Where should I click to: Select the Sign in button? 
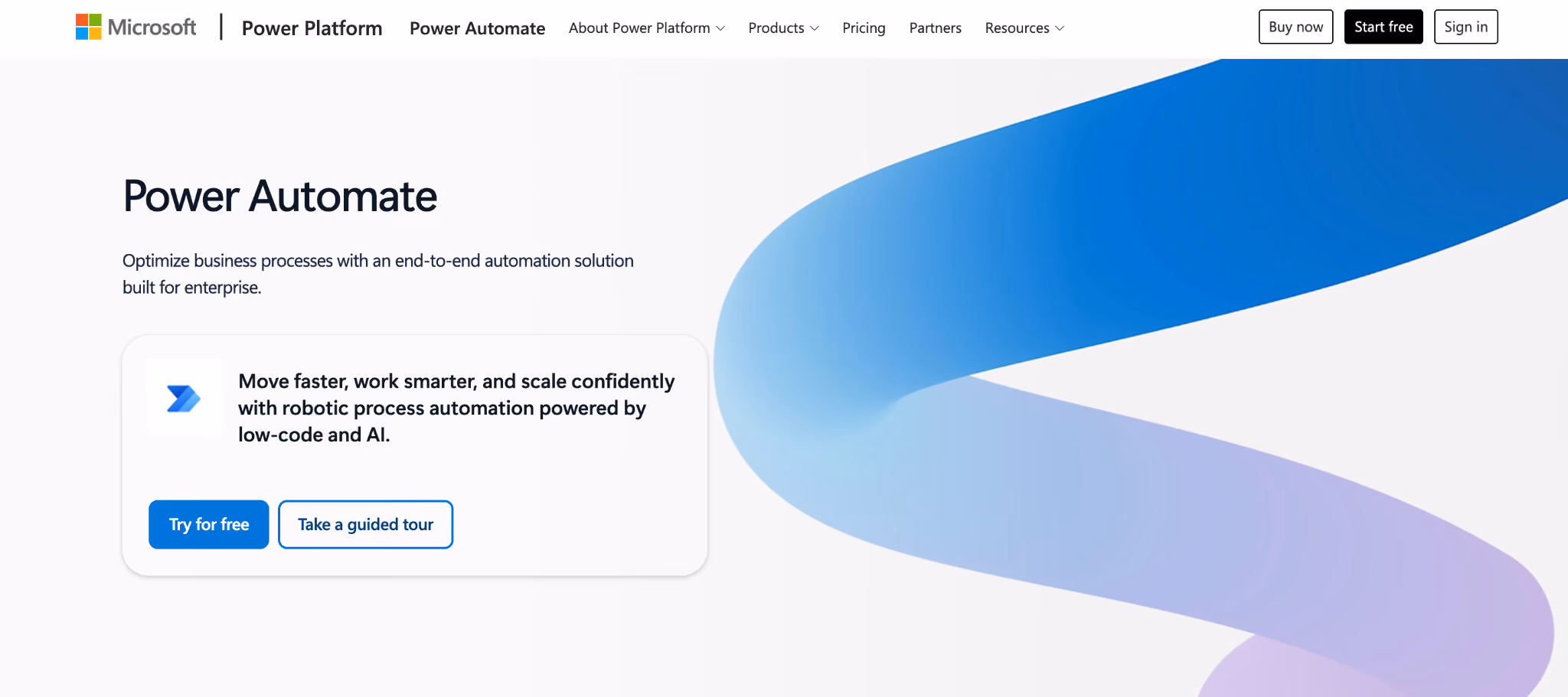coord(1465,27)
